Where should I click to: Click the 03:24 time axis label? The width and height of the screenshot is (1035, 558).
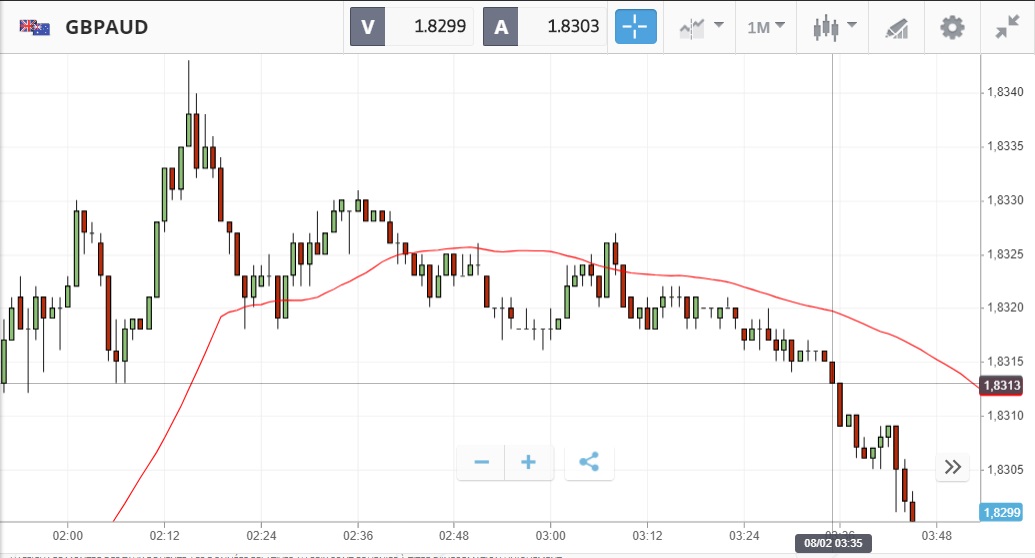(x=744, y=536)
